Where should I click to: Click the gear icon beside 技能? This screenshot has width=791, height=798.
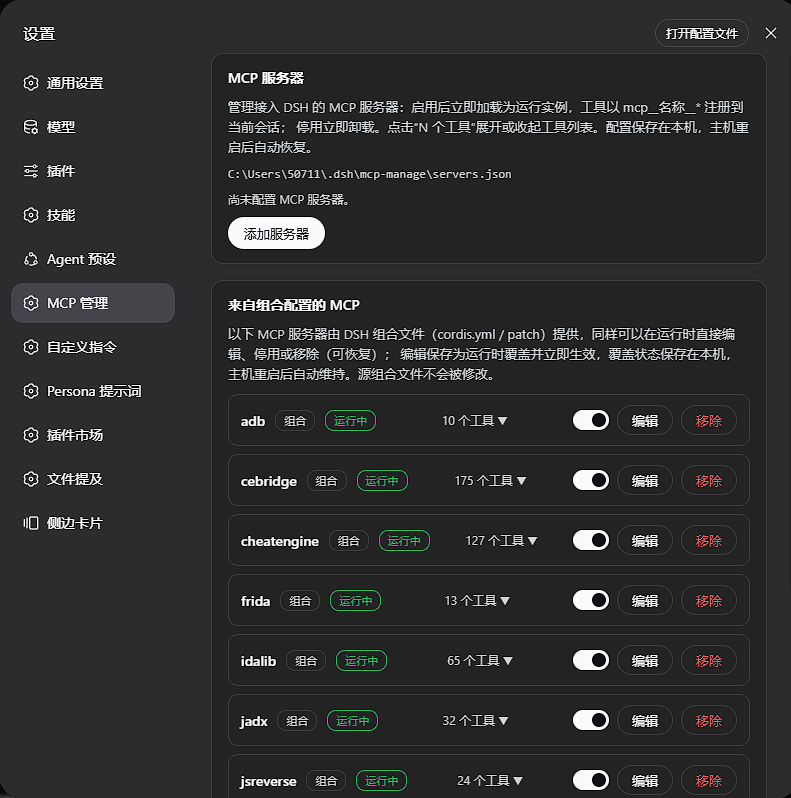coord(31,215)
